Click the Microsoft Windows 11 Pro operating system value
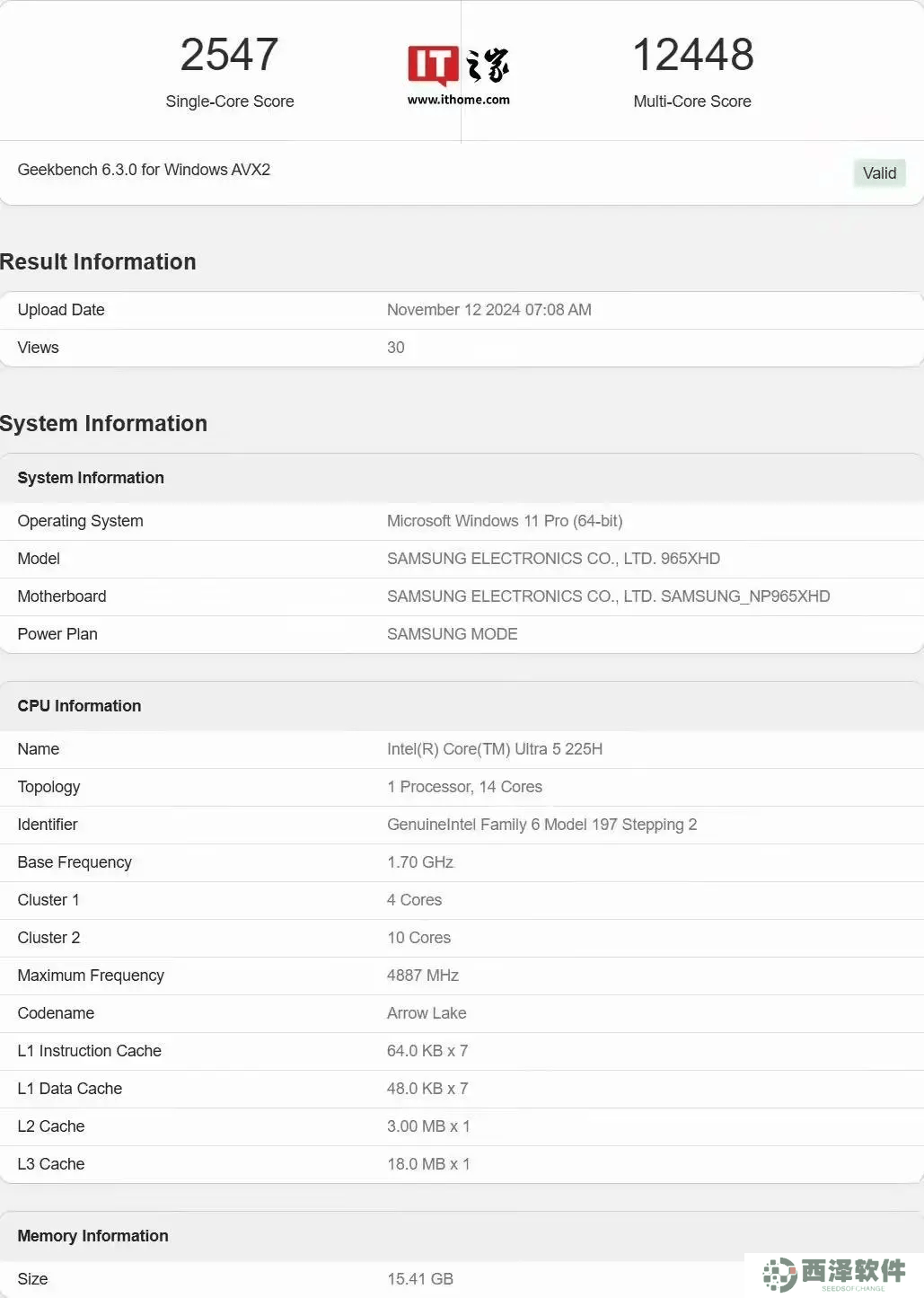 point(504,521)
